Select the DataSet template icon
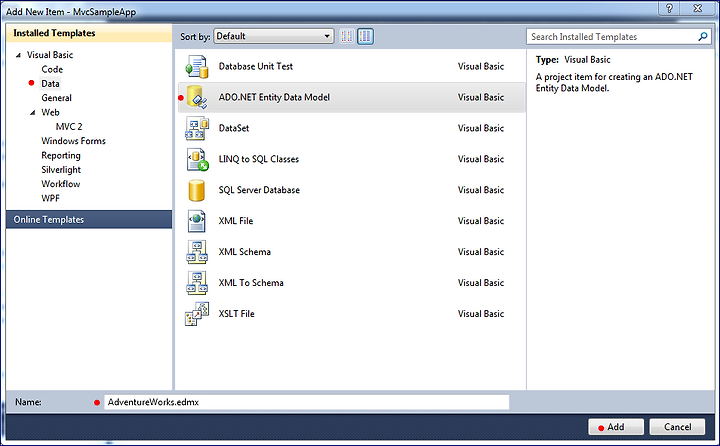This screenshot has height=446, width=720. (x=197, y=128)
